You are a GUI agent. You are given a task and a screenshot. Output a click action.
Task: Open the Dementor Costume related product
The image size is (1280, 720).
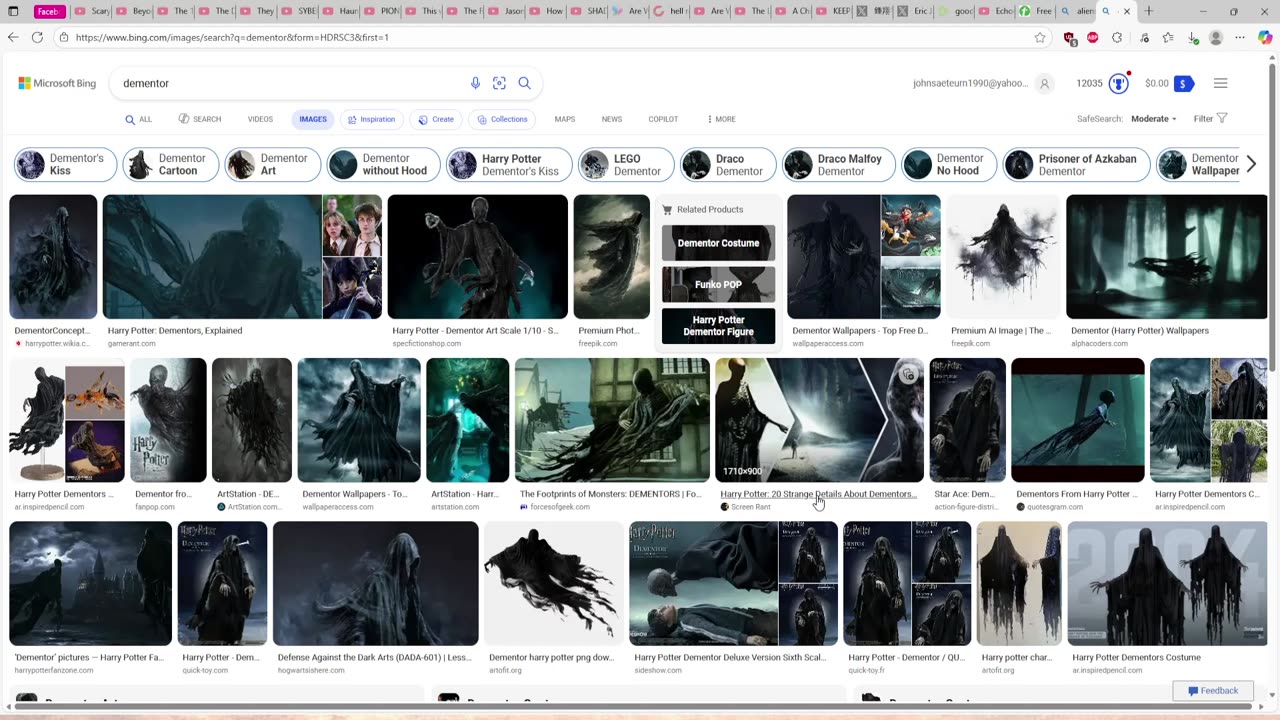pos(718,243)
